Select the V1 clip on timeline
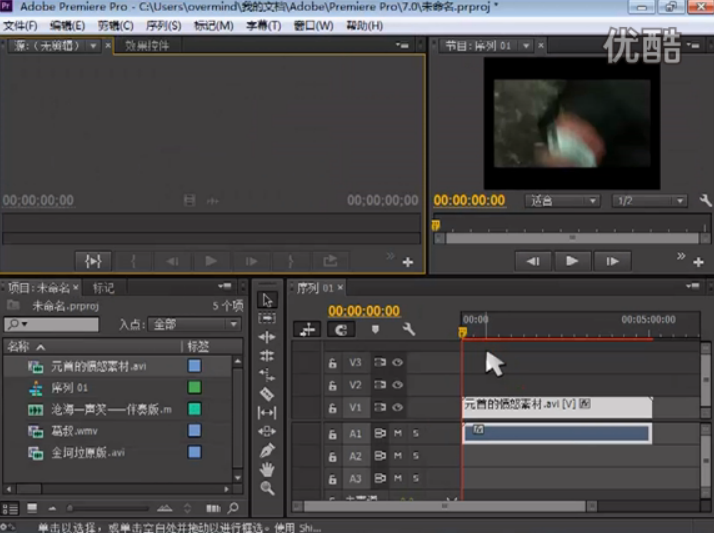Screen dimensions: 714x533 coord(556,406)
